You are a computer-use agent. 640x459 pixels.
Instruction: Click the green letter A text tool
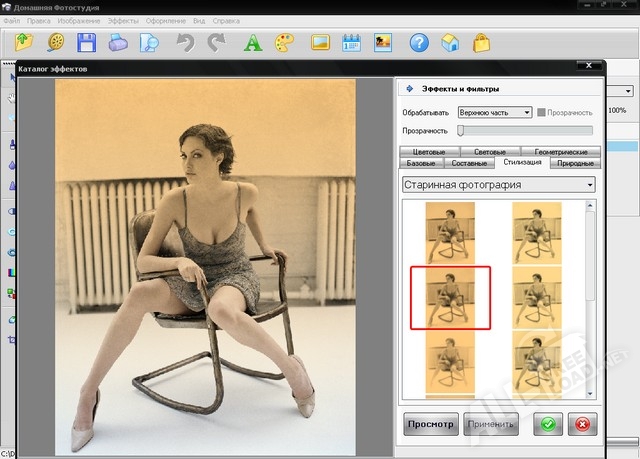[x=254, y=42]
